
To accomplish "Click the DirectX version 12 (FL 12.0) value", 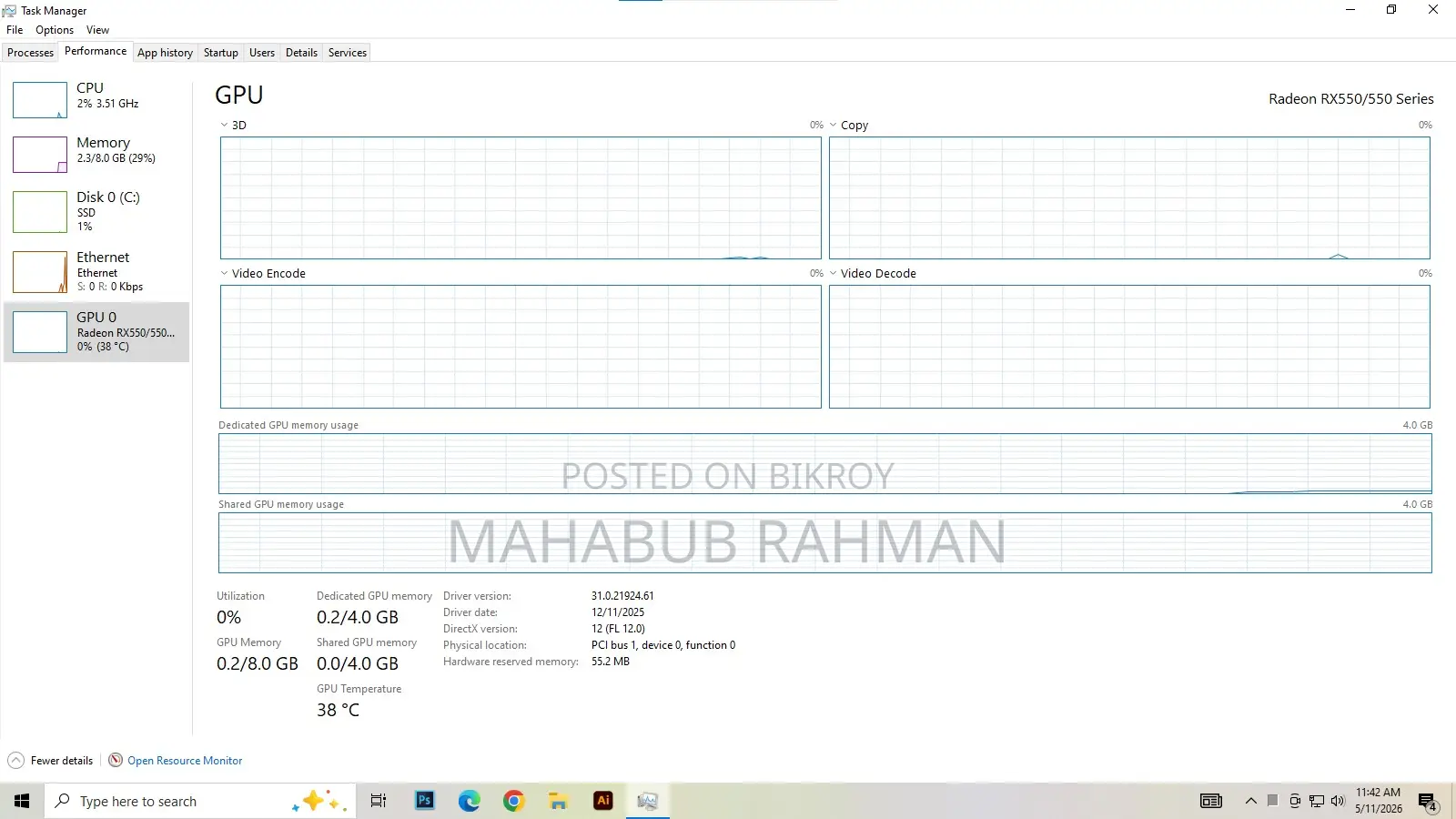I will pyautogui.click(x=618, y=629).
